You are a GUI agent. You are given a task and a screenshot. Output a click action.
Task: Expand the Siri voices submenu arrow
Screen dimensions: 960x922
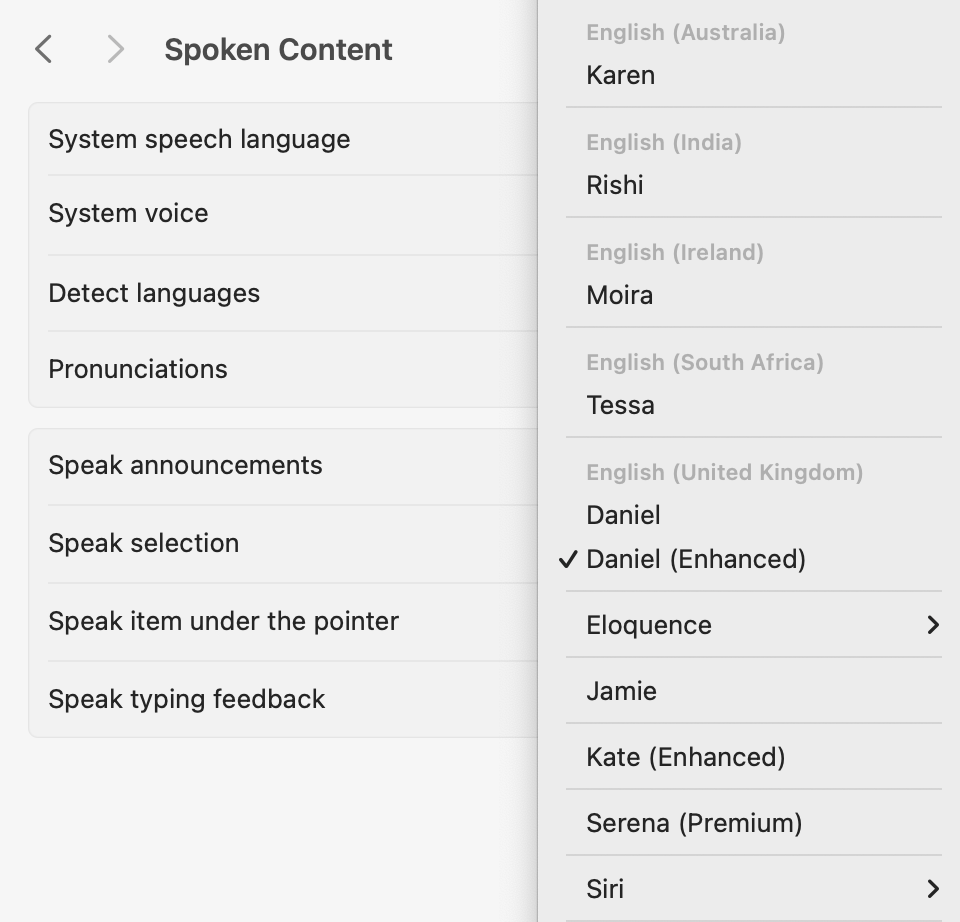pos(932,889)
